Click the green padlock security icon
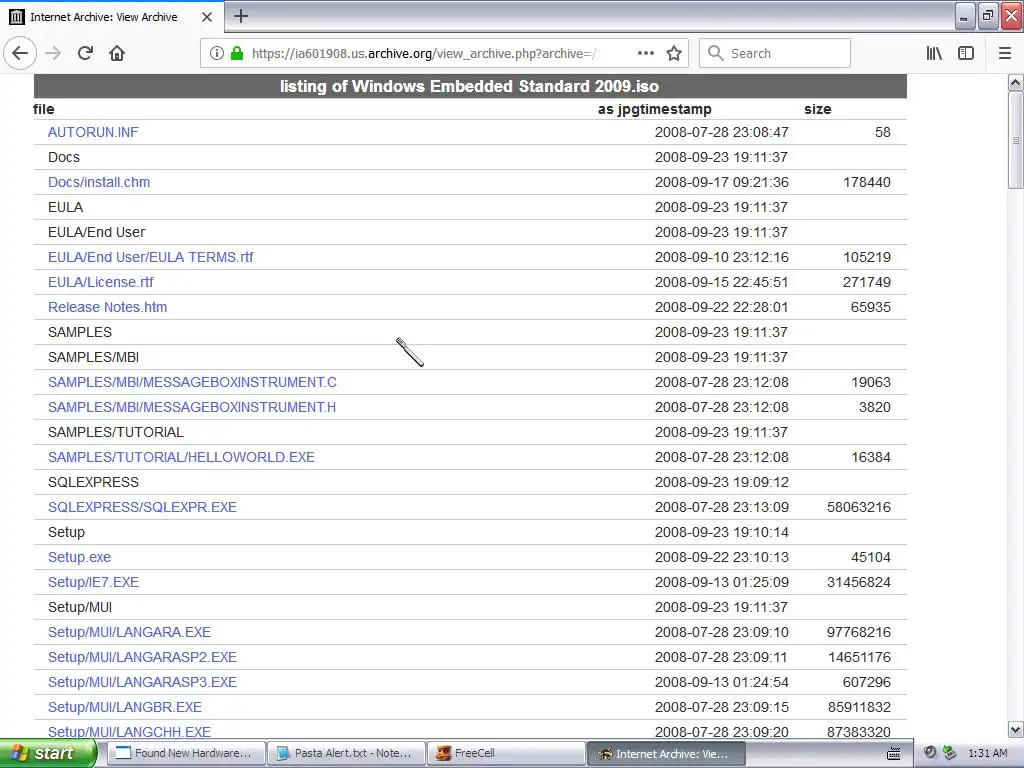 pyautogui.click(x=237, y=53)
